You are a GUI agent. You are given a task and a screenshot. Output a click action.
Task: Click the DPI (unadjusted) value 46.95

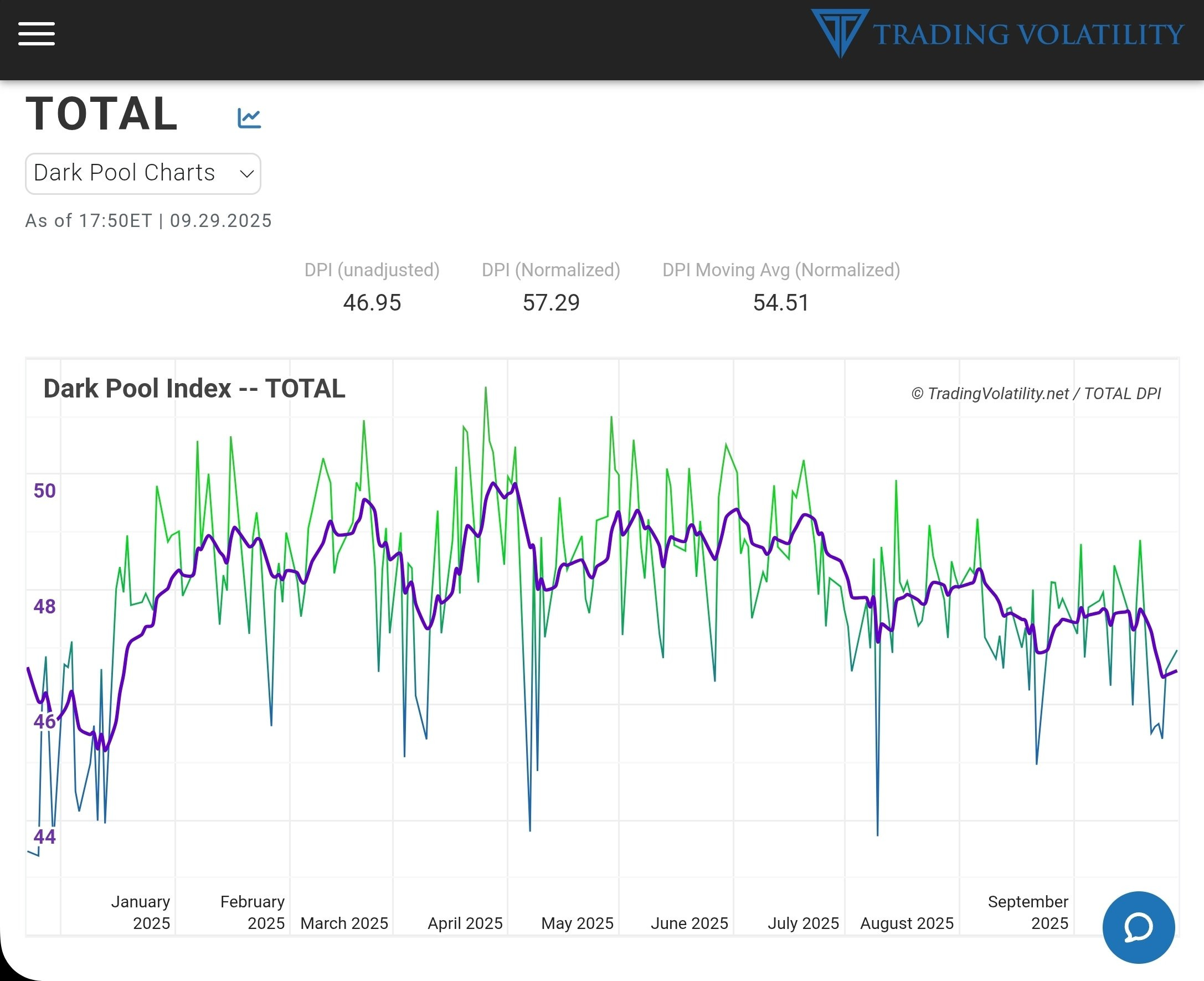[372, 303]
